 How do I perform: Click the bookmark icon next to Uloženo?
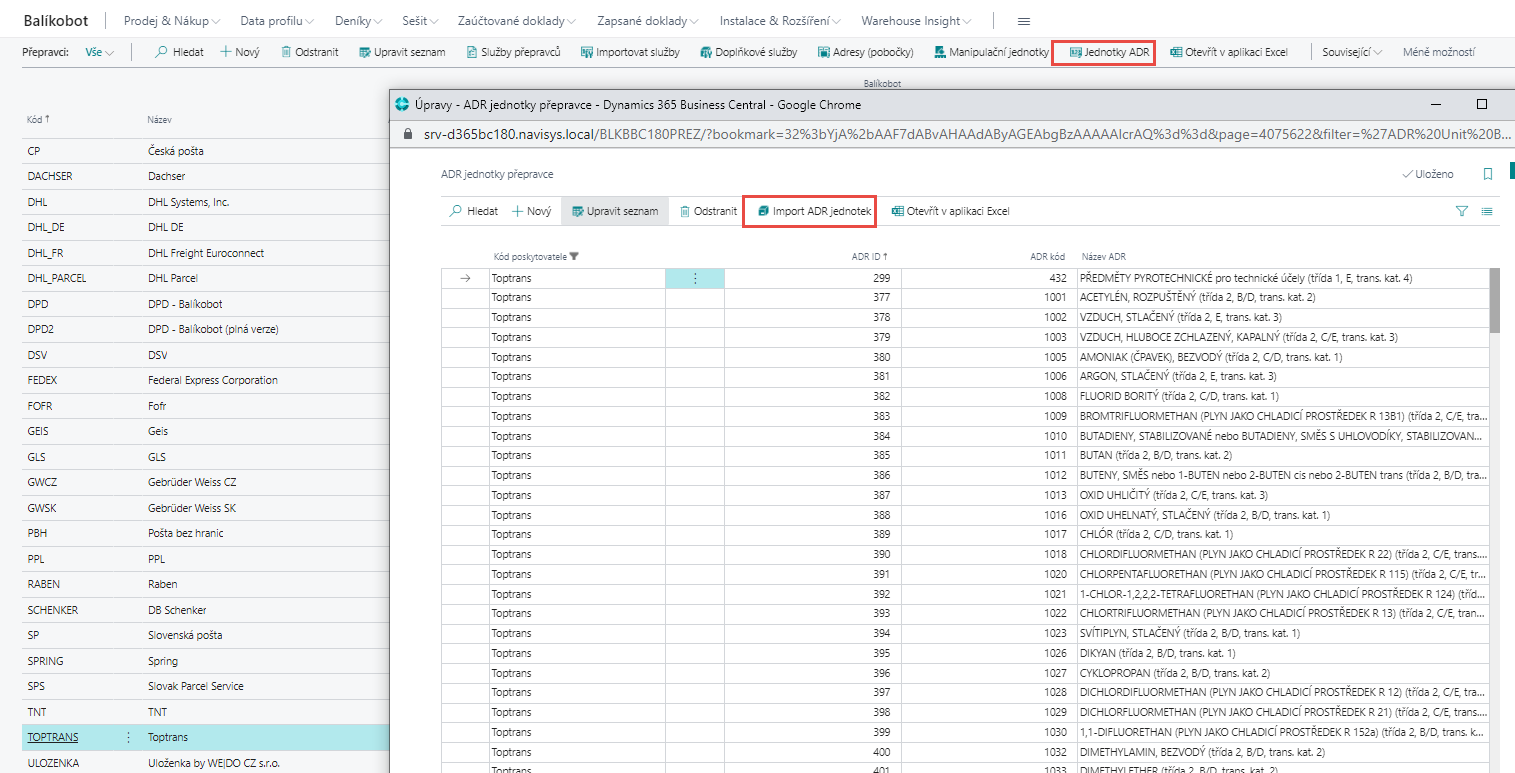[x=1488, y=174]
